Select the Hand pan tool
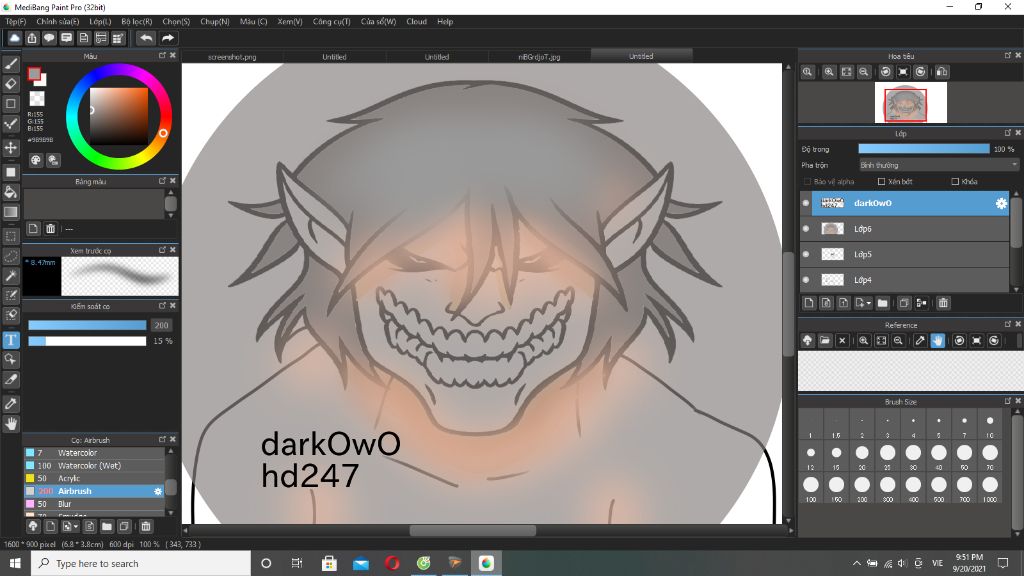1024x576 pixels. point(11,424)
